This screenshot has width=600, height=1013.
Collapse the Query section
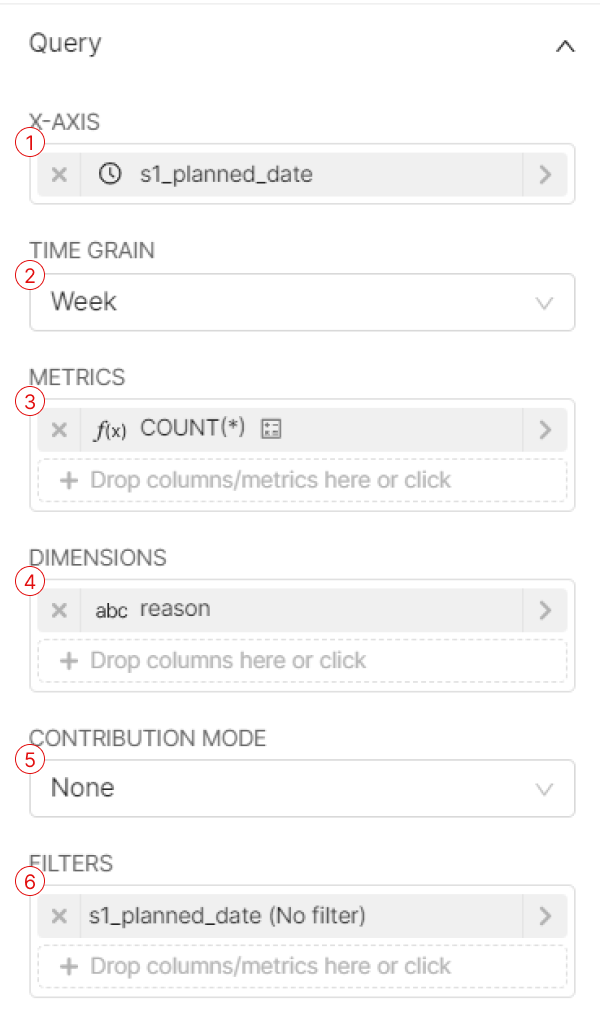pos(565,47)
